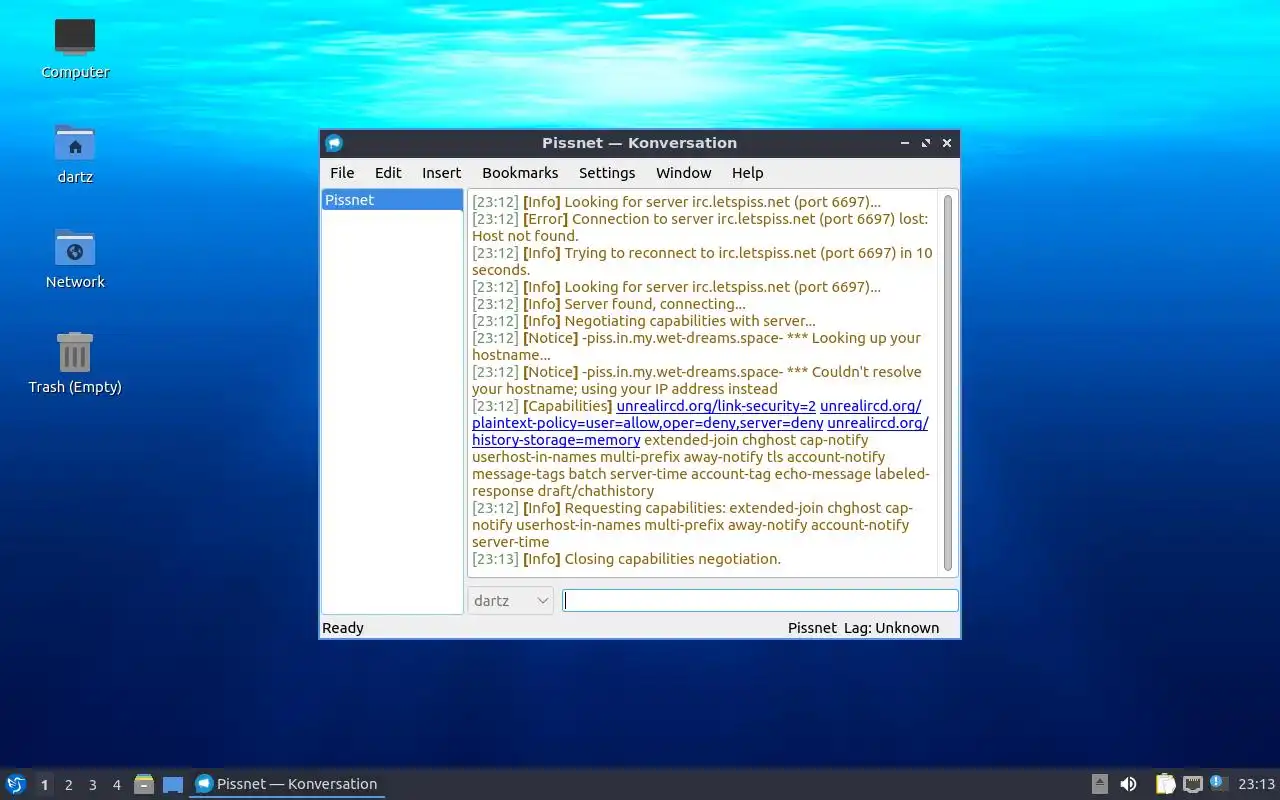Click the clipboard tray icon
The image size is (1280, 800).
click(x=1165, y=784)
